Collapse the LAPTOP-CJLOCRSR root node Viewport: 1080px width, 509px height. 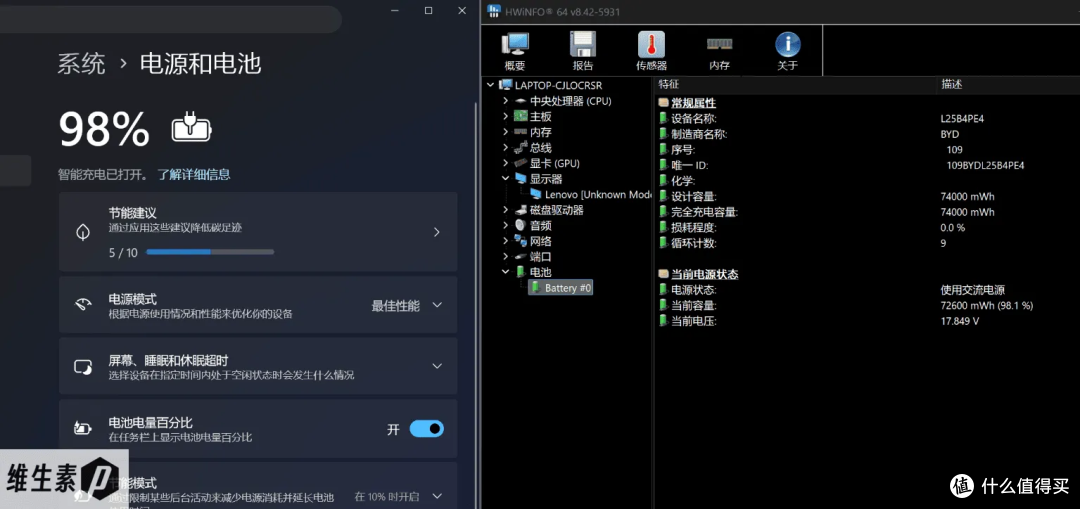coord(490,85)
